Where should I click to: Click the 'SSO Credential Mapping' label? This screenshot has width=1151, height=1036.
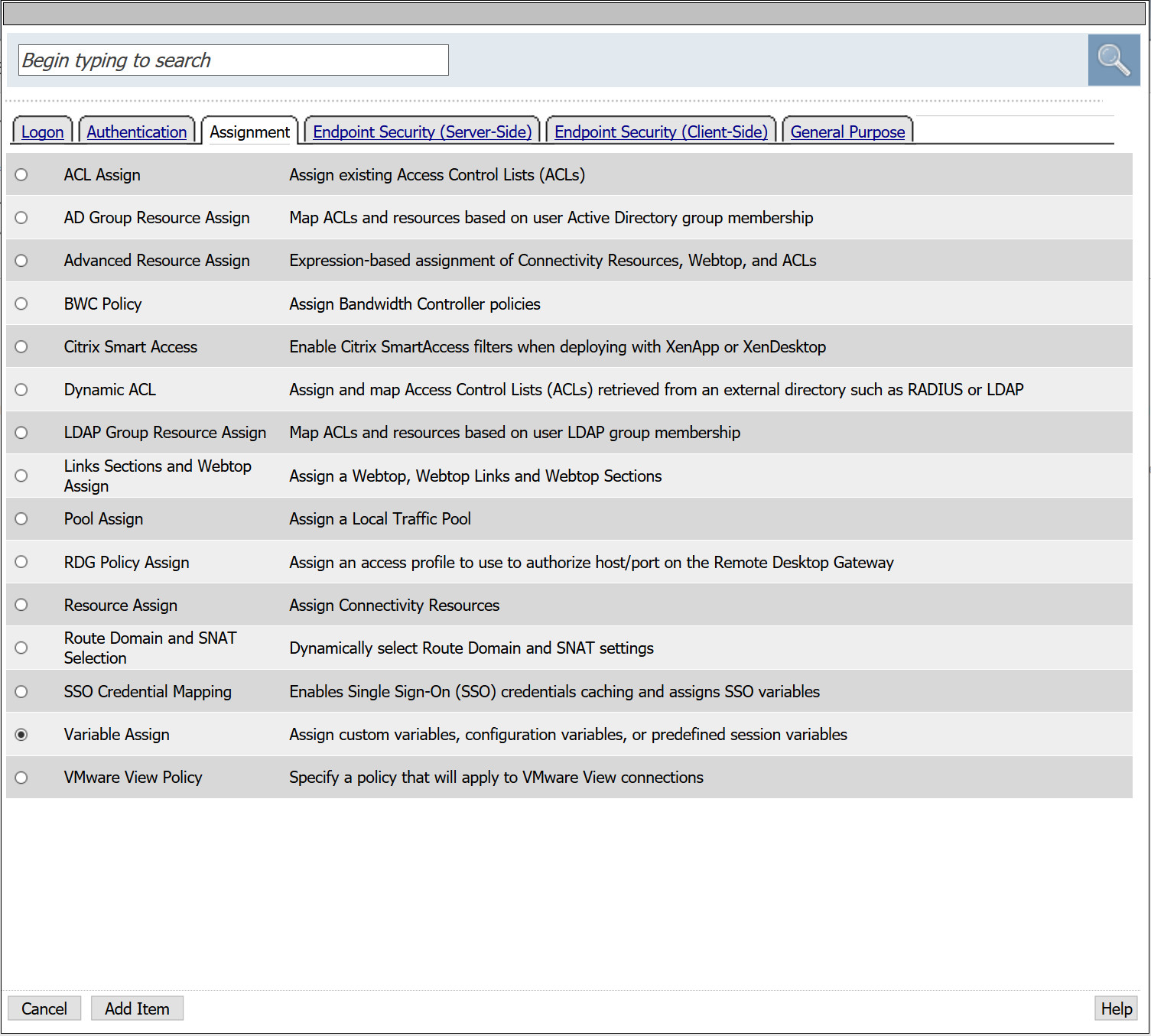(x=148, y=692)
